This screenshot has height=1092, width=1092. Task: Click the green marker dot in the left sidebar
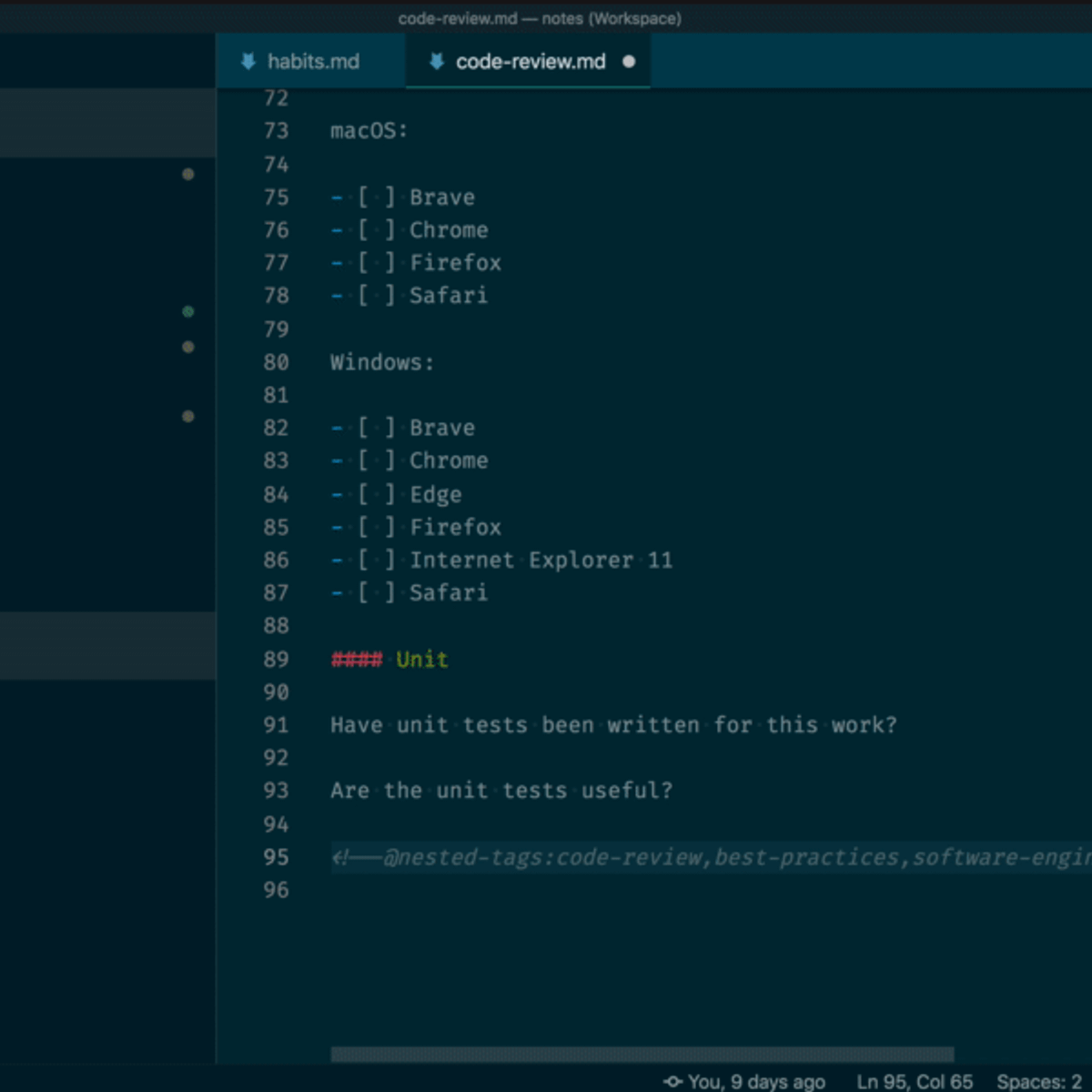187,312
